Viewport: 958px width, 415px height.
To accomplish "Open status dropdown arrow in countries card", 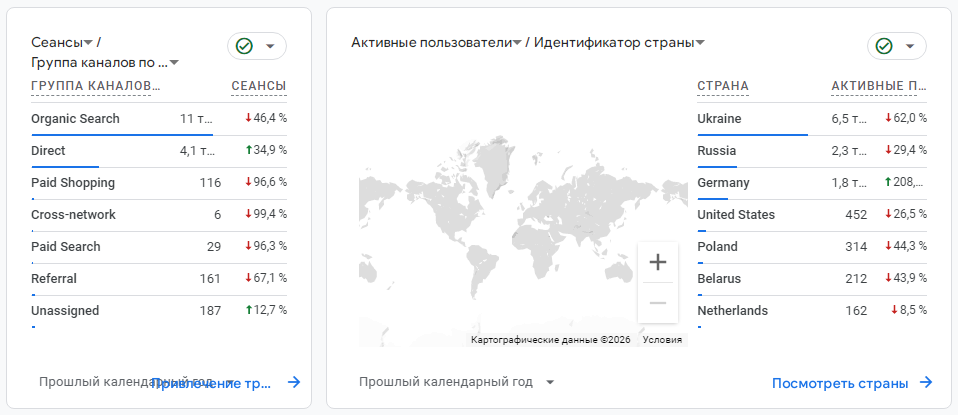I will coord(909,46).
